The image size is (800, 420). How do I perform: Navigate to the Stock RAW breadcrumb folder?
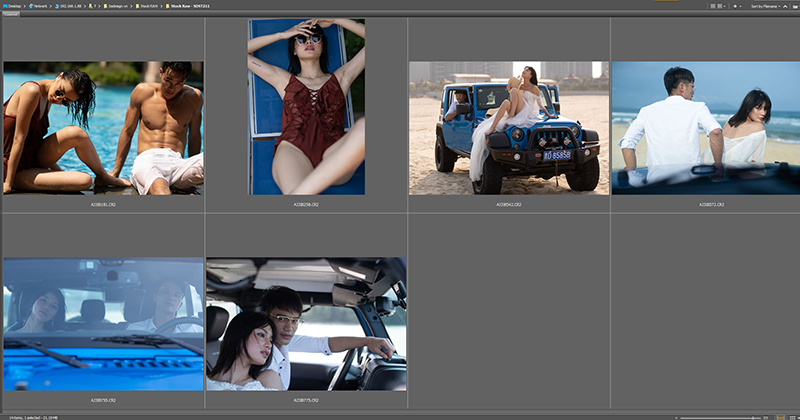click(x=147, y=6)
